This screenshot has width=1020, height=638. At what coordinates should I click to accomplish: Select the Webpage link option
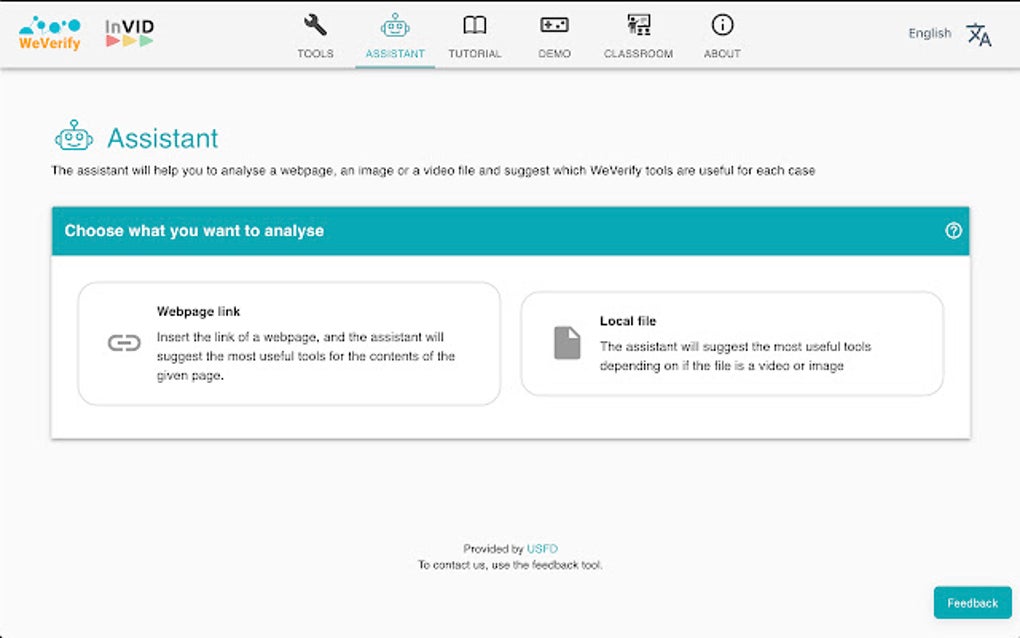tap(288, 344)
